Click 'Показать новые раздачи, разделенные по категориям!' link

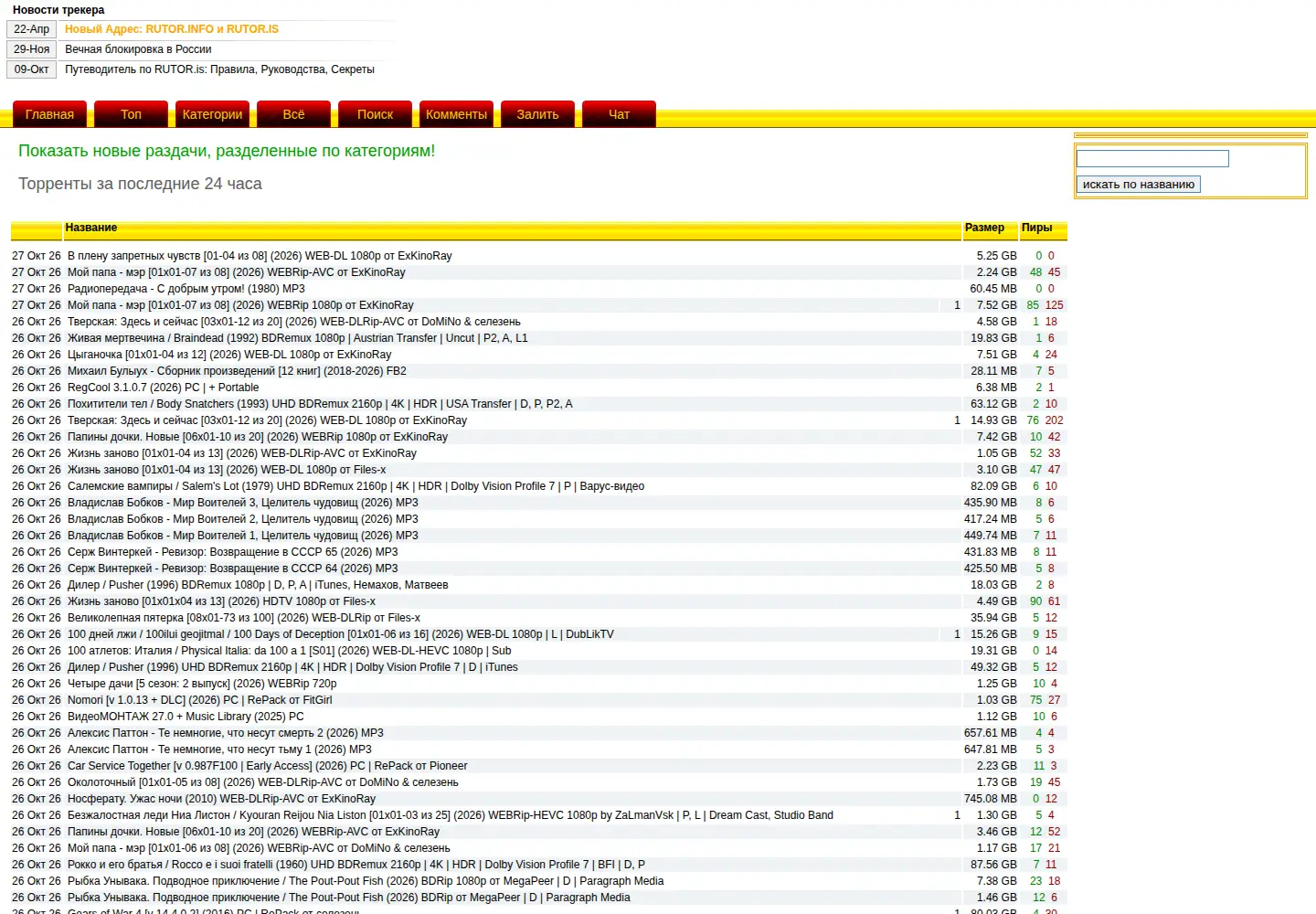(x=227, y=151)
